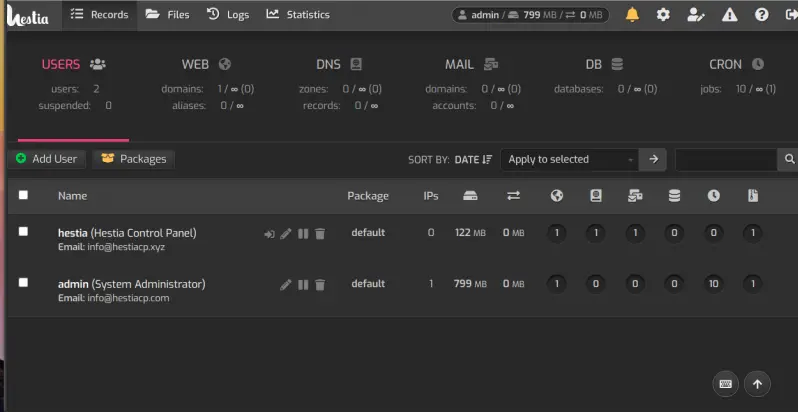Image resolution: width=798 pixels, height=412 pixels.
Task: Open the Logs menu item
Action: tap(228, 15)
